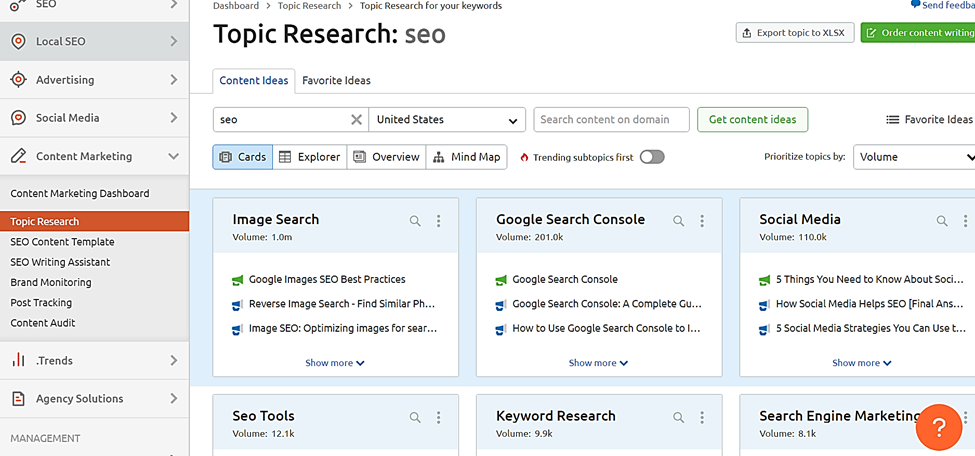Click Order content writing button
Image resolution: width=975 pixels, height=456 pixels.
click(918, 32)
